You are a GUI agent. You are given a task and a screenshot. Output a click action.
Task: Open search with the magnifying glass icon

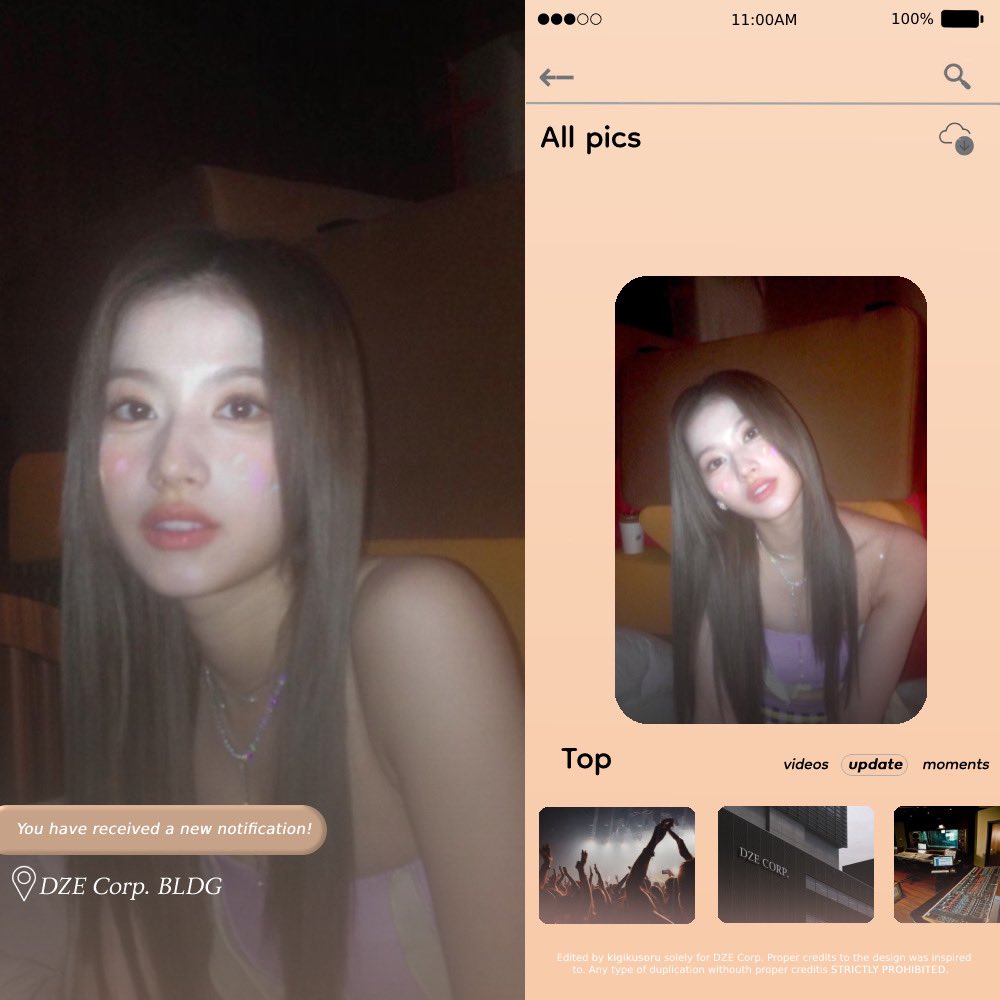[x=956, y=76]
